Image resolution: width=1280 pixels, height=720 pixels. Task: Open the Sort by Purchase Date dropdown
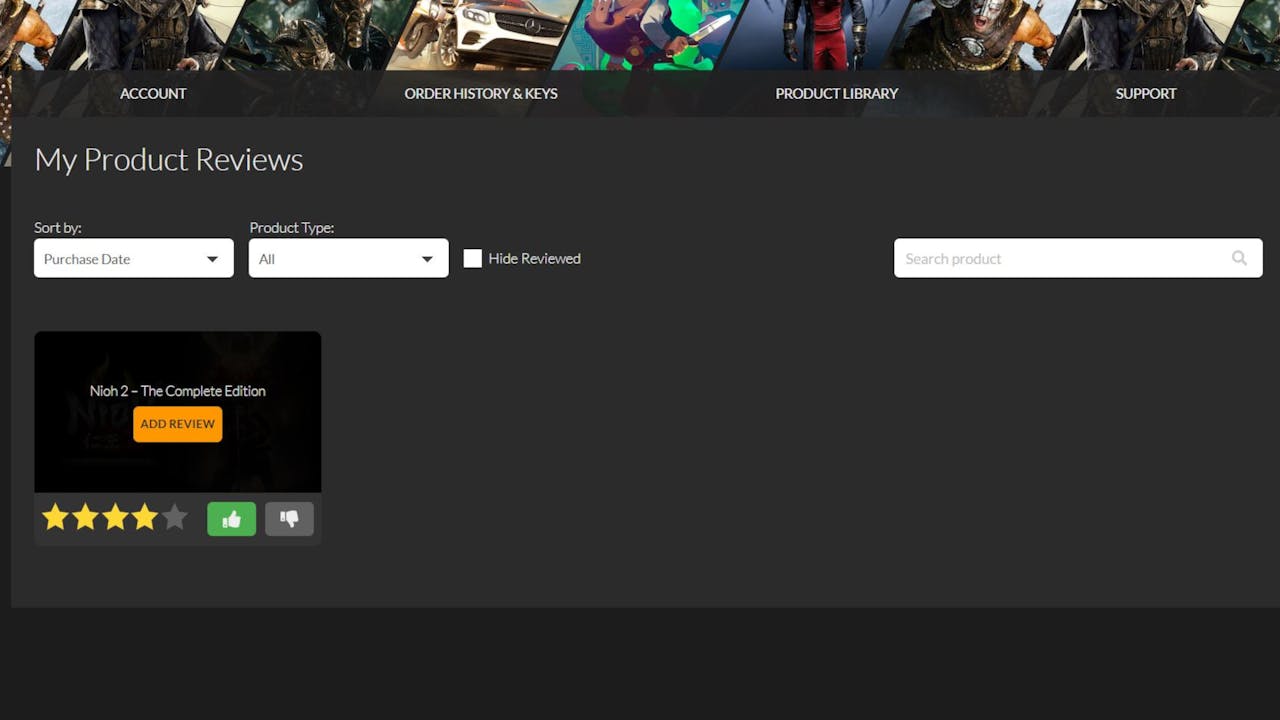coord(134,258)
